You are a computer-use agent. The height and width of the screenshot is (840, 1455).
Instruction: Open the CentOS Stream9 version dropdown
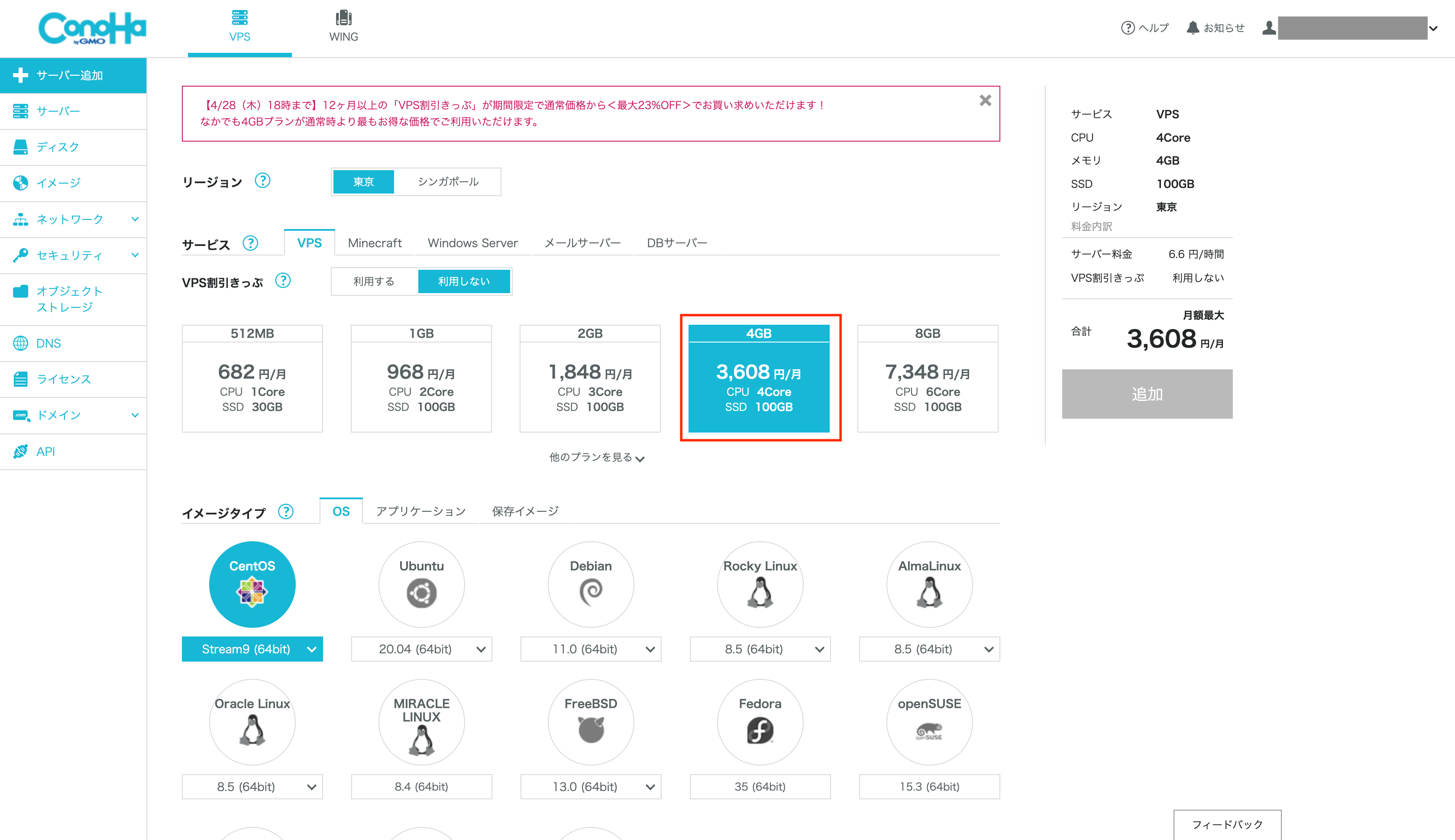click(x=252, y=649)
